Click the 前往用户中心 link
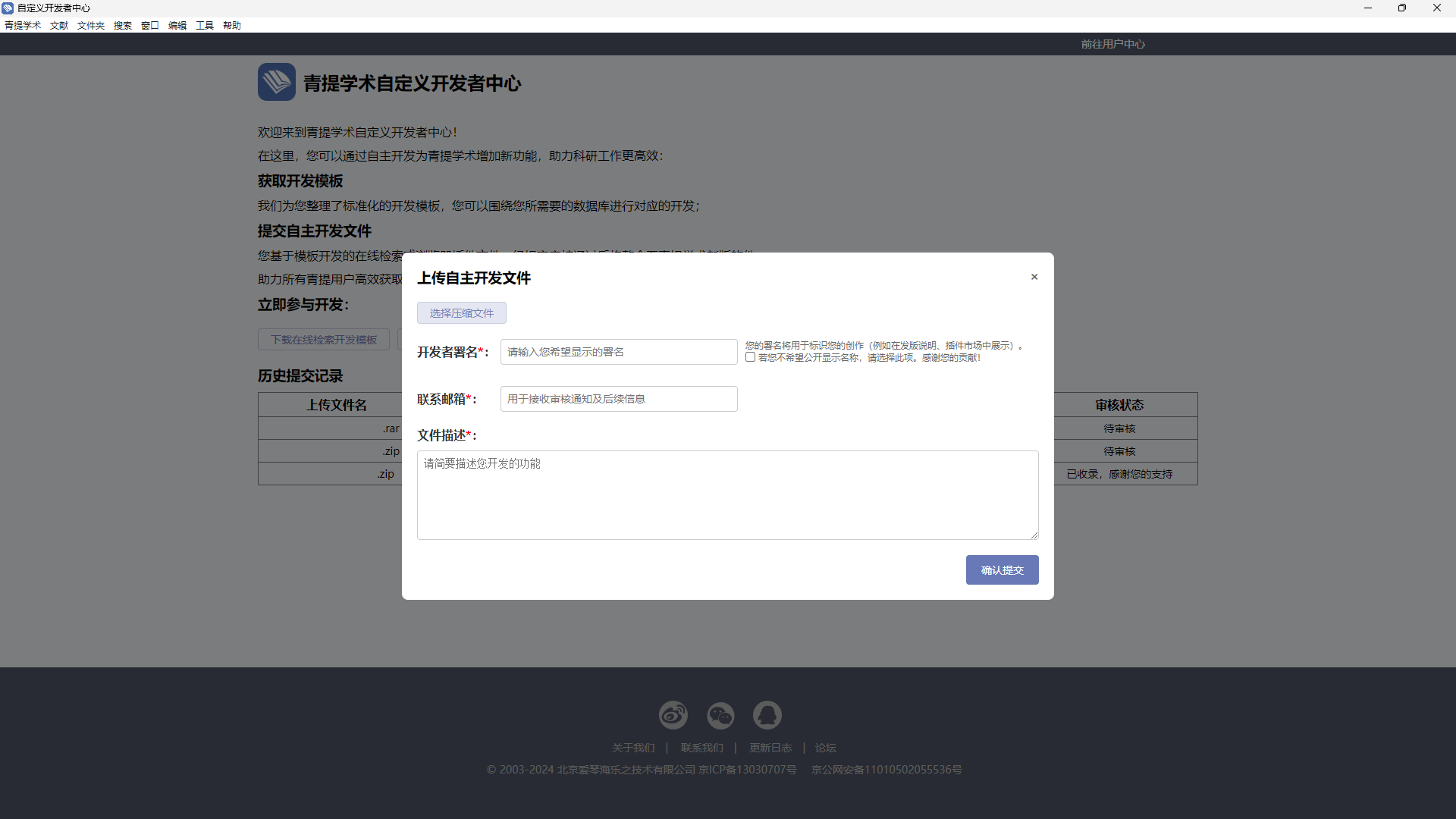This screenshot has height=819, width=1456. pos(1112,44)
